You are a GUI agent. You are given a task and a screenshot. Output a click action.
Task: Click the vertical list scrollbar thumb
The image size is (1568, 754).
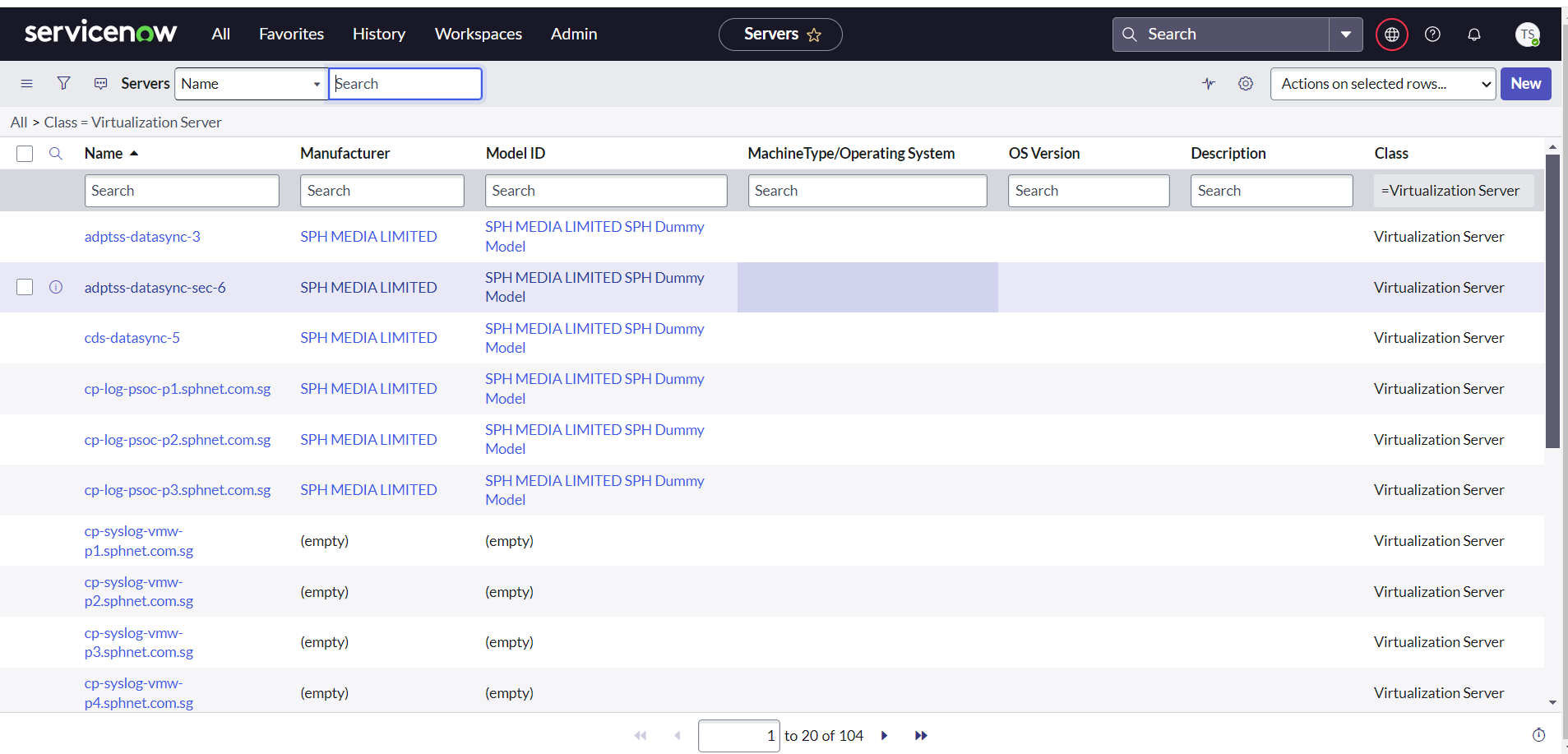[1552, 301]
